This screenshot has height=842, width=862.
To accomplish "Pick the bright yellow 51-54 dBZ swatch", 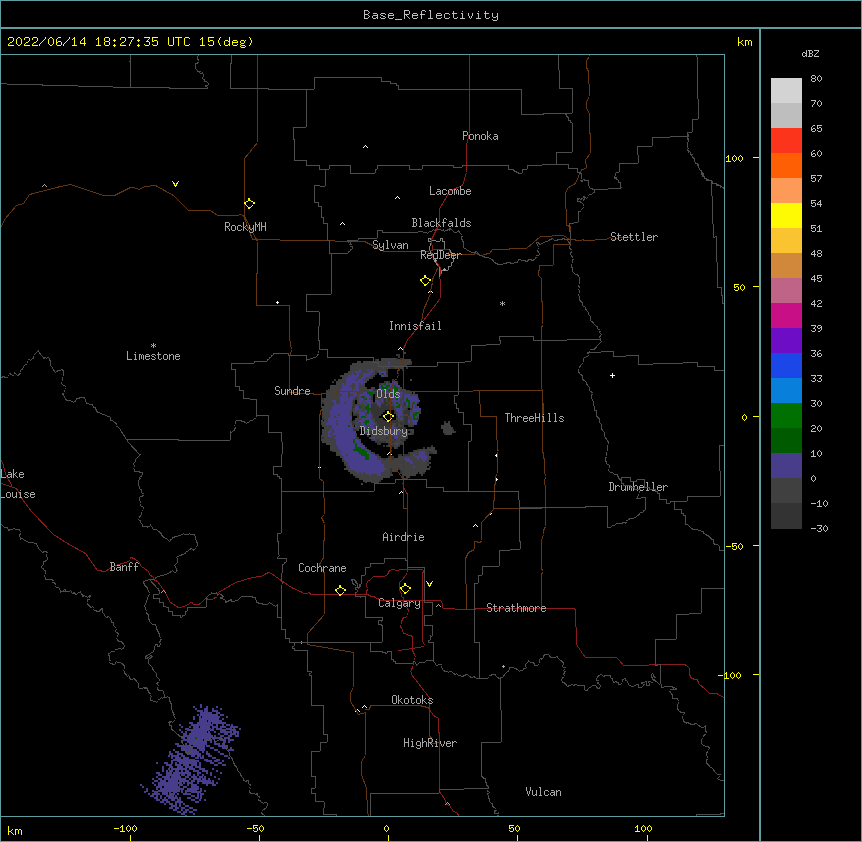I will pyautogui.click(x=786, y=215).
